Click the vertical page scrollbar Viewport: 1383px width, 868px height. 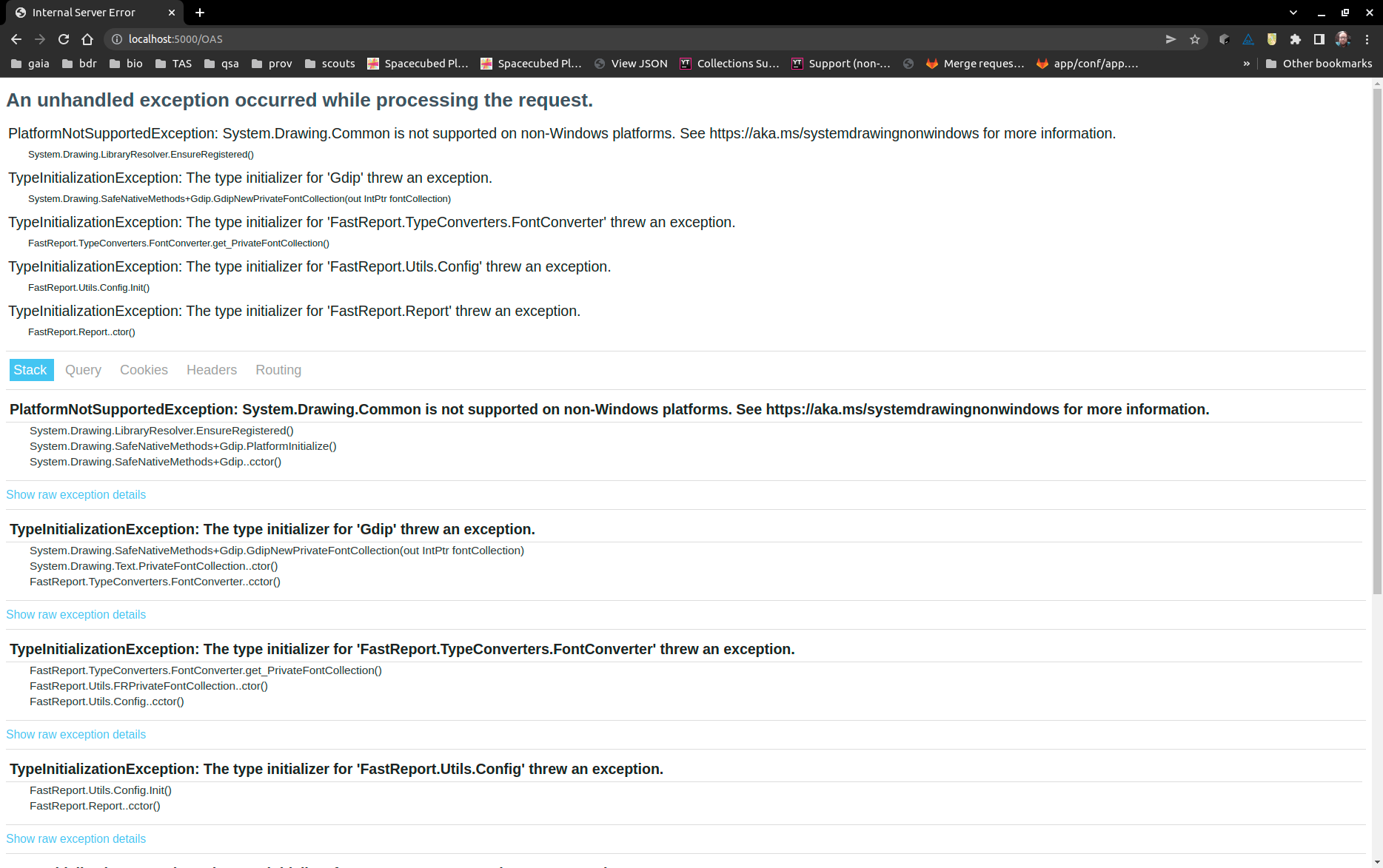coord(1377,340)
